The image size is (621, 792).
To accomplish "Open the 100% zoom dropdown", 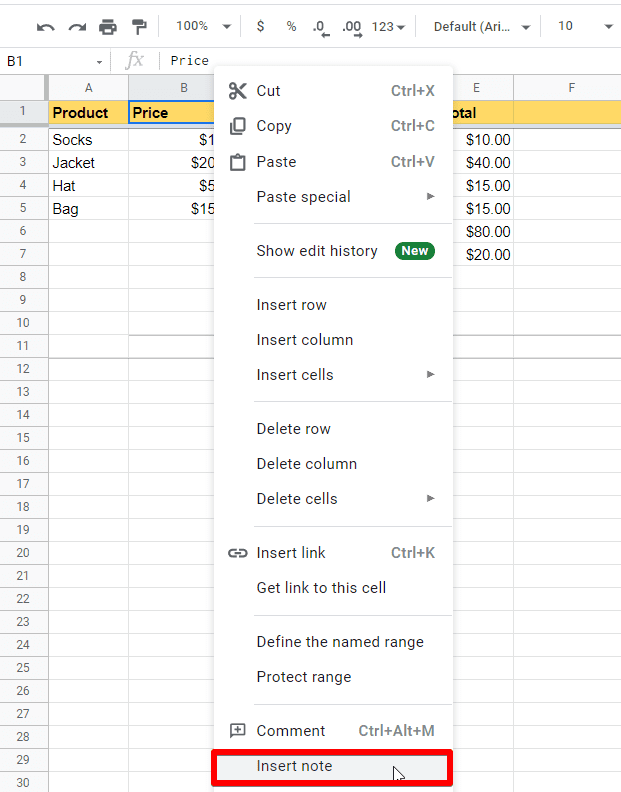I will [x=203, y=26].
